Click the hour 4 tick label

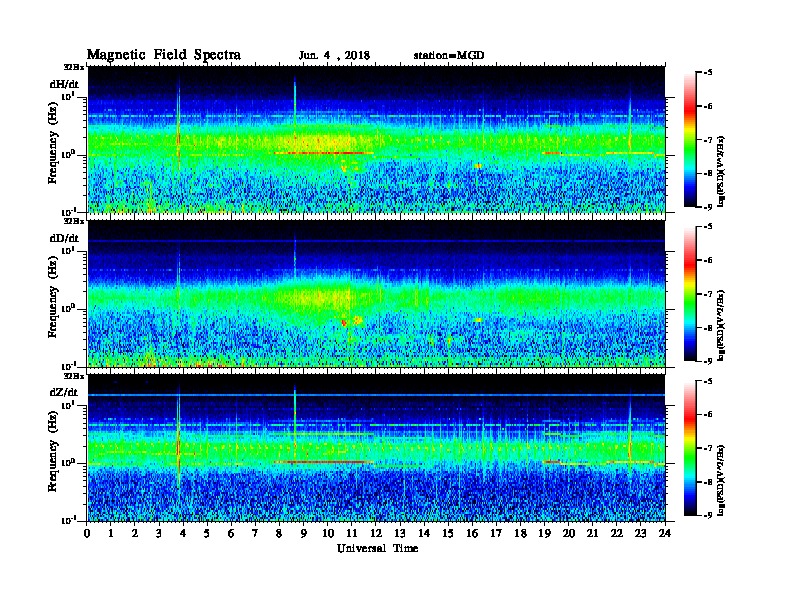pos(183,533)
